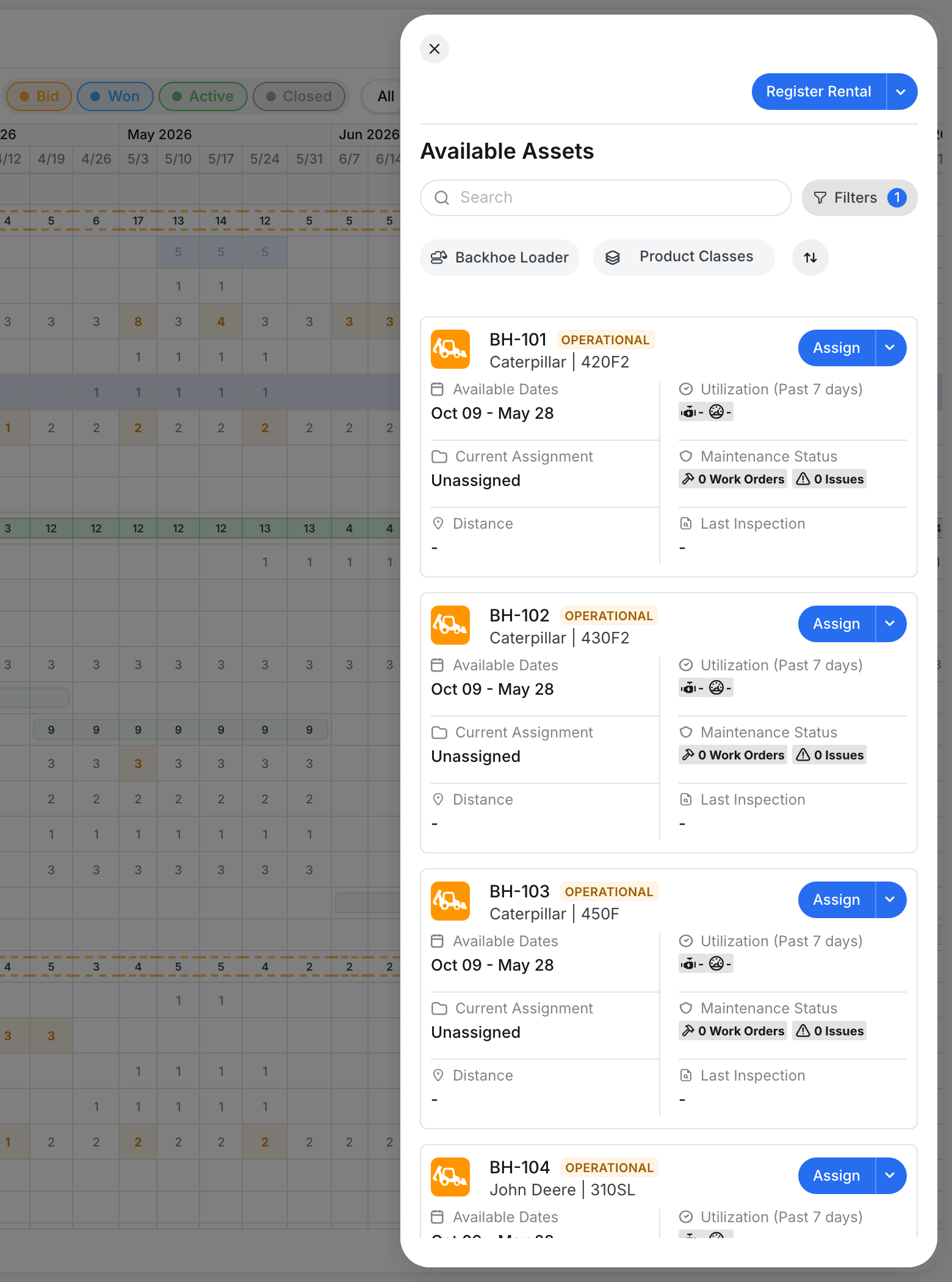The image size is (952, 1282).
Task: Open the Product Classes selector
Action: click(683, 258)
